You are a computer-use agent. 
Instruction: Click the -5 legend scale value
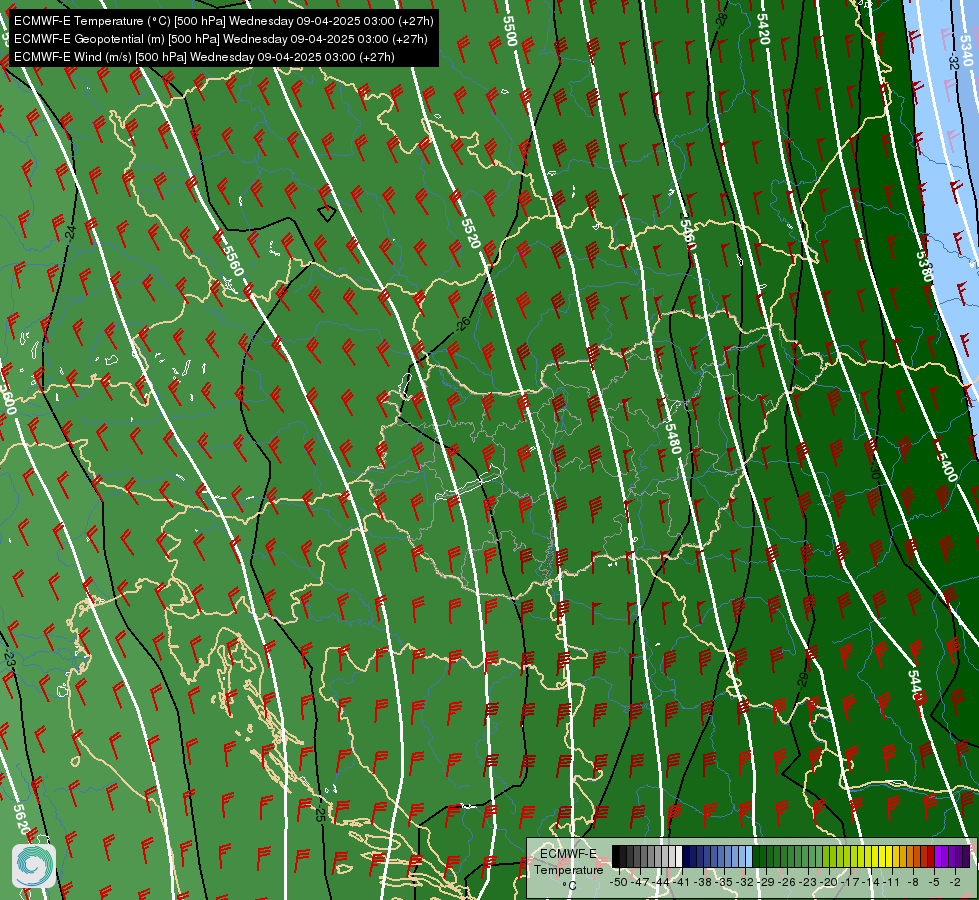pos(935,882)
